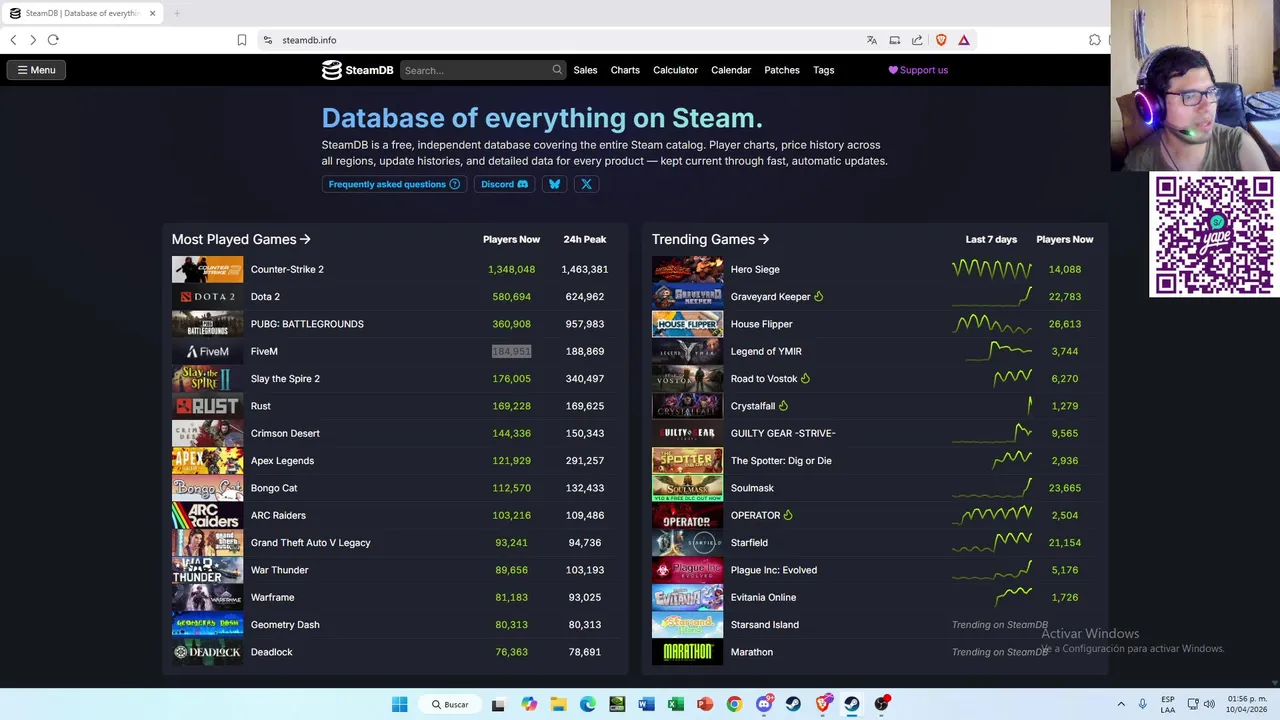
Task: Show hidden system tray icons chevron
Action: click(x=1121, y=704)
